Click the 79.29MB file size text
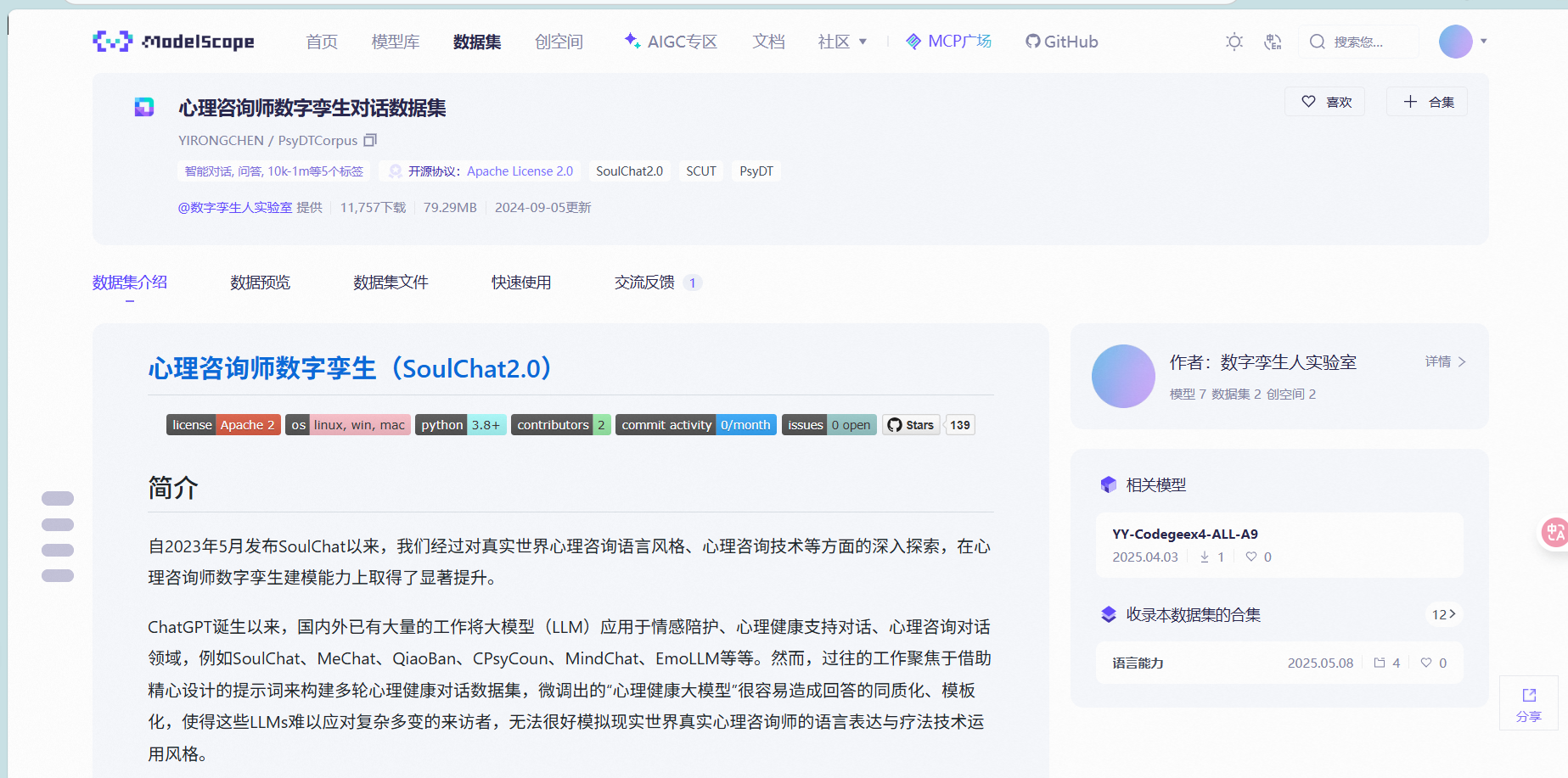This screenshot has width=1568, height=778. tap(450, 208)
